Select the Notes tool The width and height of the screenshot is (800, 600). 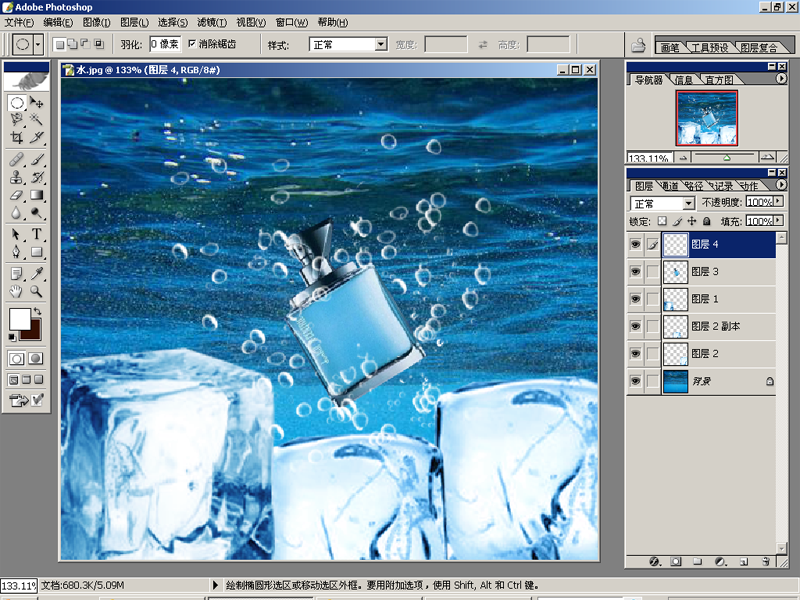(x=17, y=274)
